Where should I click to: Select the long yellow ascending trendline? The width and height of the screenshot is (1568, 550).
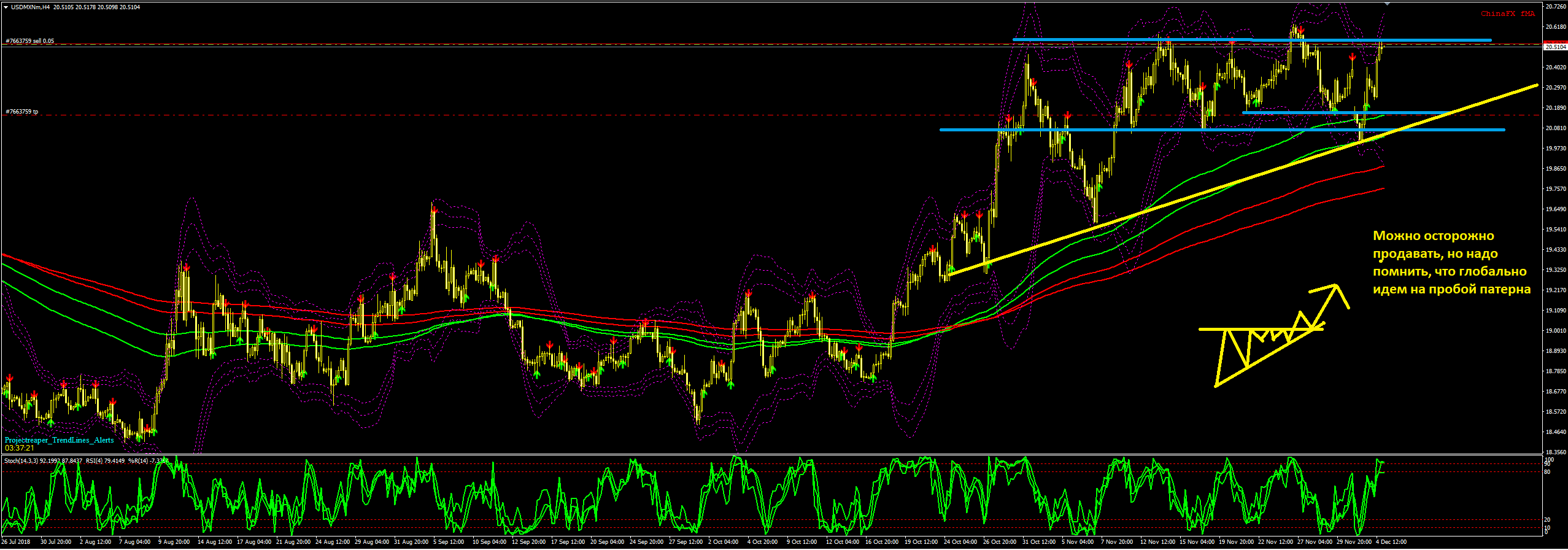1243,179
